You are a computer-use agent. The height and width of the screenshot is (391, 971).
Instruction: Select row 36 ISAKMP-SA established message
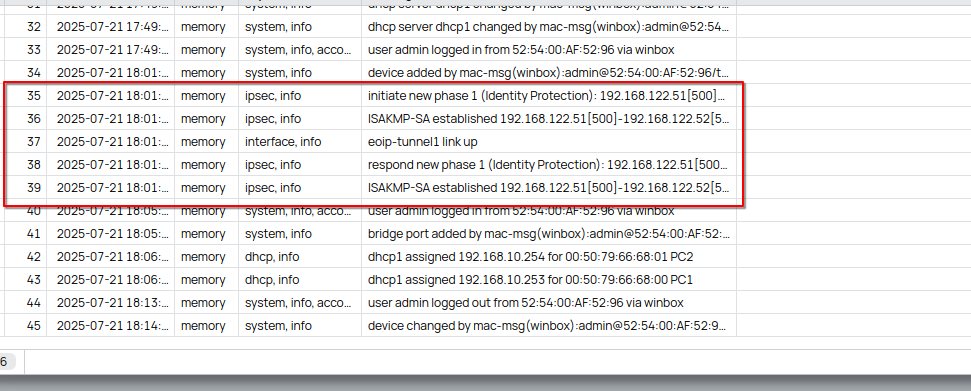coord(548,119)
